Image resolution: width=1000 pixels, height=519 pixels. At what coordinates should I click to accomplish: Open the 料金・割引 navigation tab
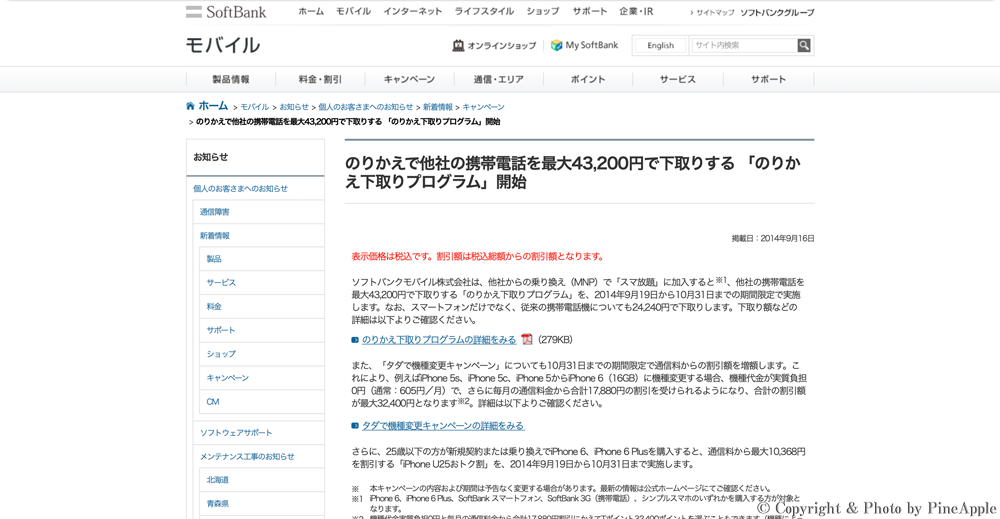[320, 79]
